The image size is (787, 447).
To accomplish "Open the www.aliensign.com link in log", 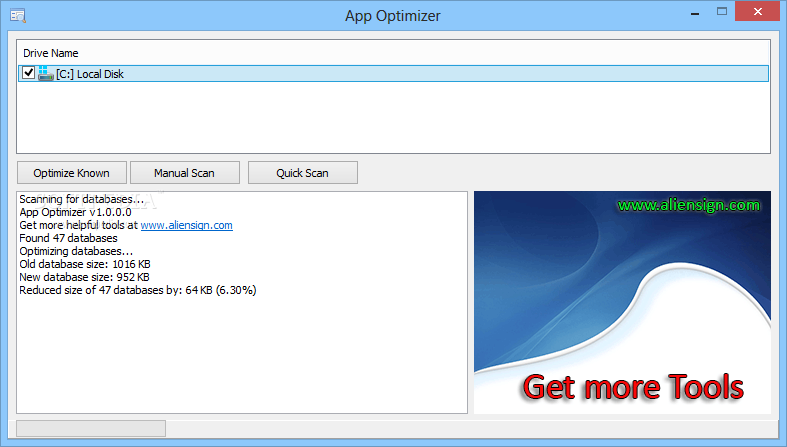I will pos(187,225).
